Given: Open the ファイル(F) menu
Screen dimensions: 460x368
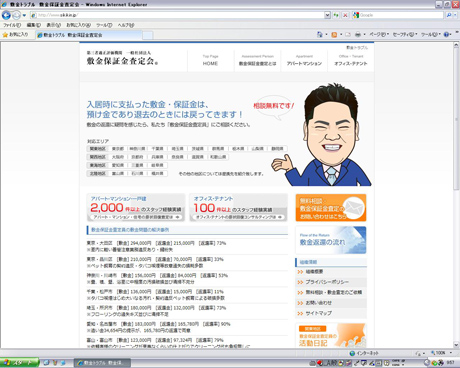Looking at the screenshot, I should coord(12,25).
